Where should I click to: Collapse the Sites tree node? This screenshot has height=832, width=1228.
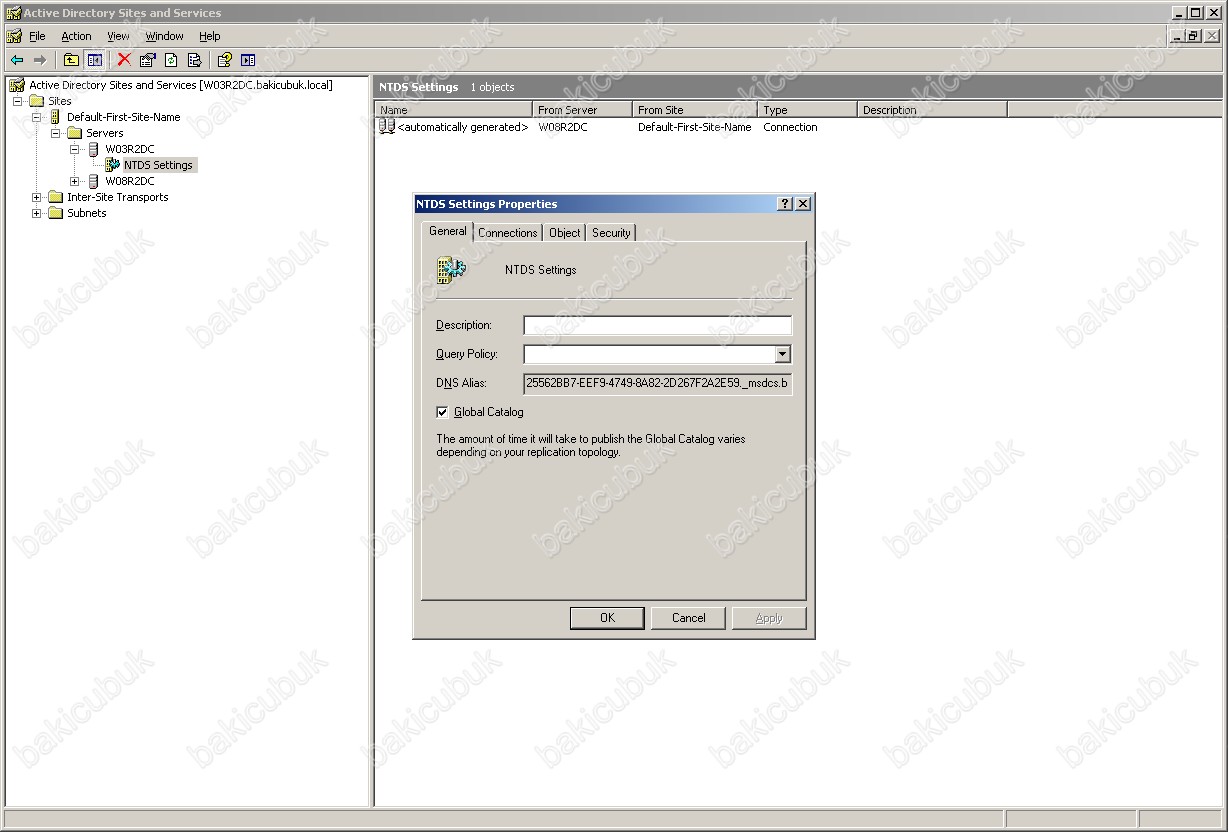[18, 101]
